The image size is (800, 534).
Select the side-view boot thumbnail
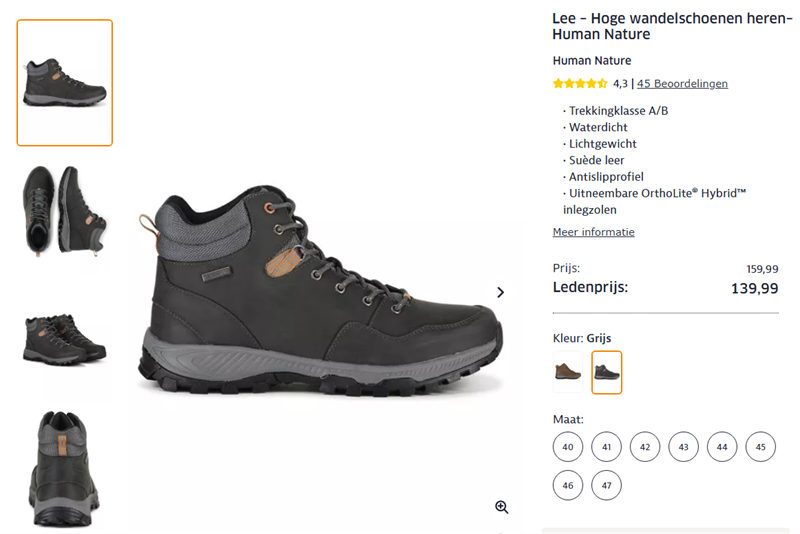tap(65, 83)
